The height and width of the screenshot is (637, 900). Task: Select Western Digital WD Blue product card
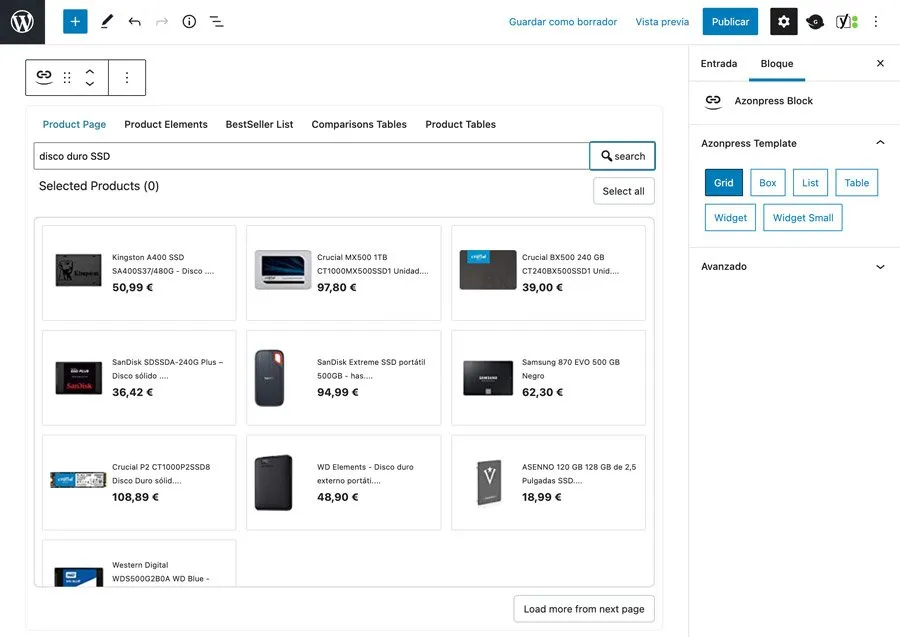[139, 563]
